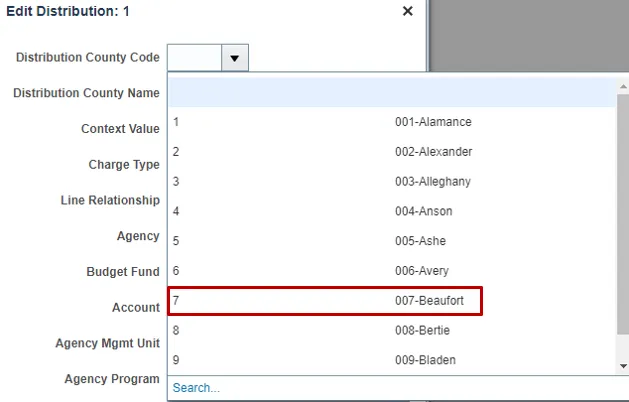Viewport: 629px width, 402px height.
Task: Click the Distribution County Name label
Action: pos(86,93)
